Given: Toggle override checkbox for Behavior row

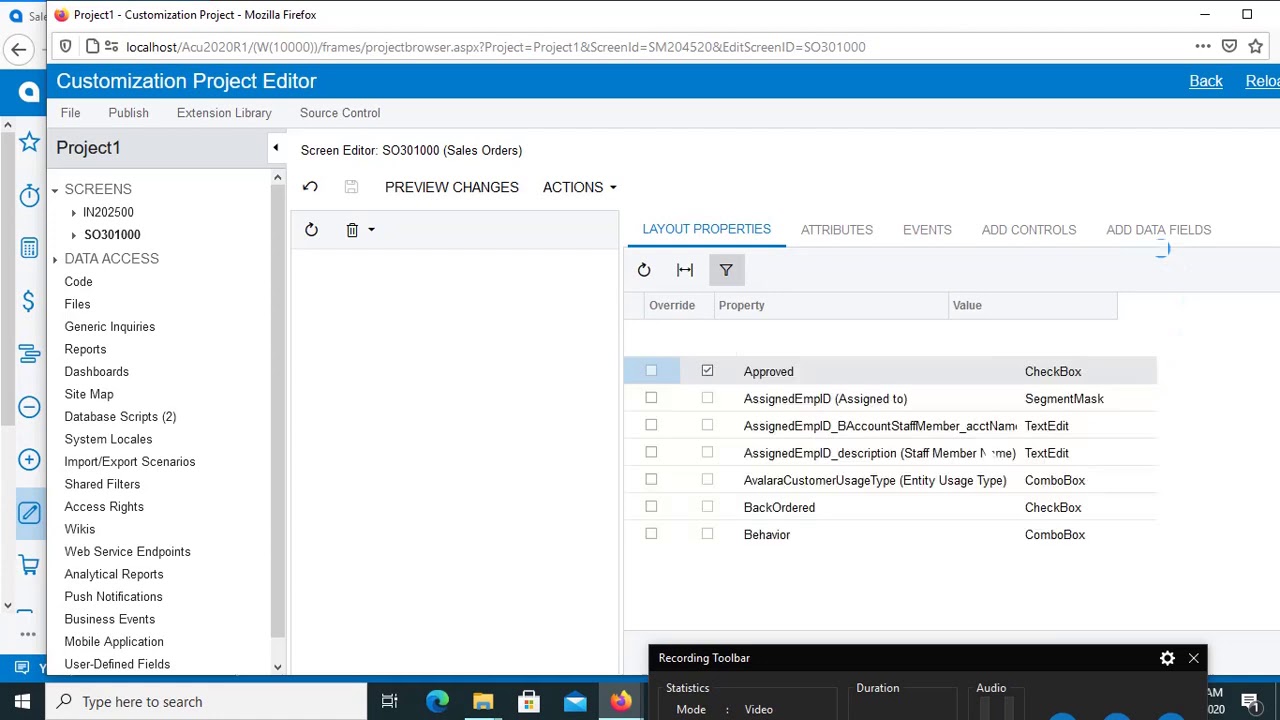Looking at the screenshot, I should [651, 534].
